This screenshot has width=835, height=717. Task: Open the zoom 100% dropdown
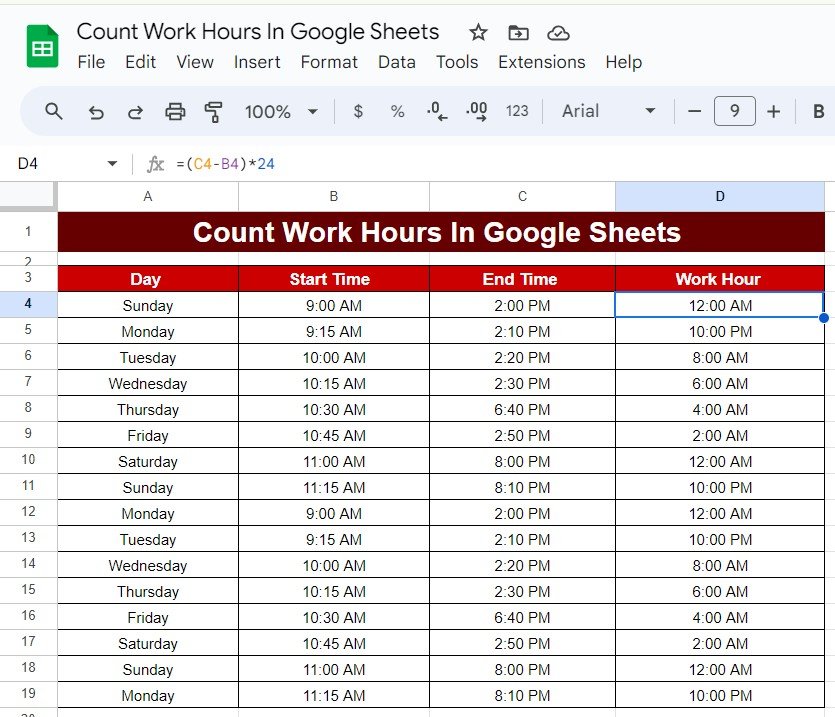[x=281, y=111]
